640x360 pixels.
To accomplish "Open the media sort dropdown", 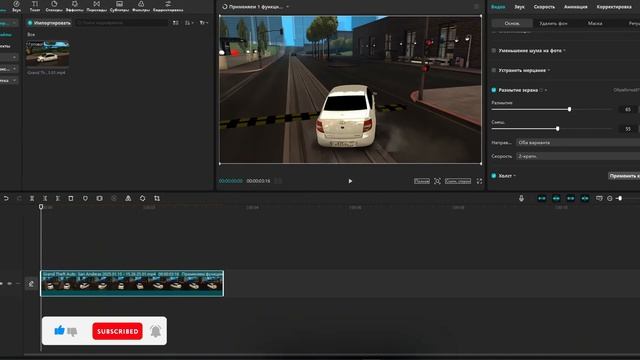I will coord(189,23).
